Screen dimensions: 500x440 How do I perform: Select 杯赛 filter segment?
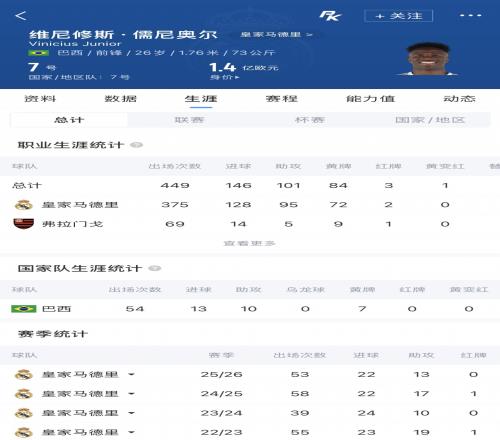(310, 120)
